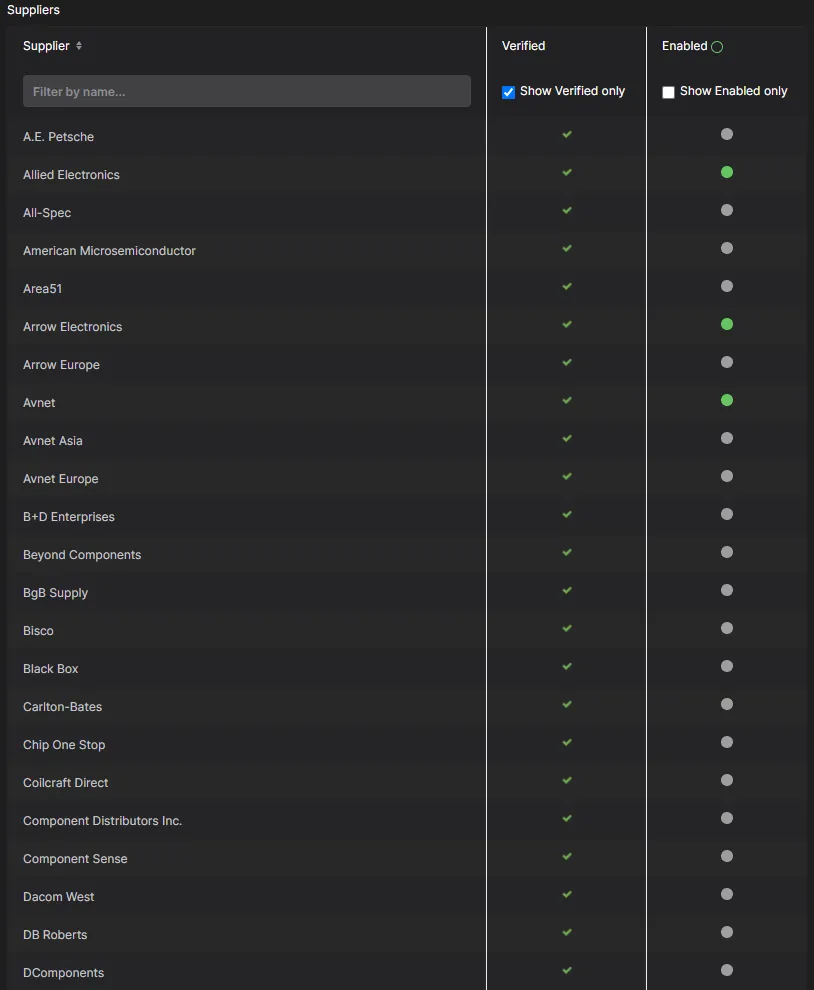Click verified checkmark for Avnet Europe
Screen dimensions: 814x990
567,476
